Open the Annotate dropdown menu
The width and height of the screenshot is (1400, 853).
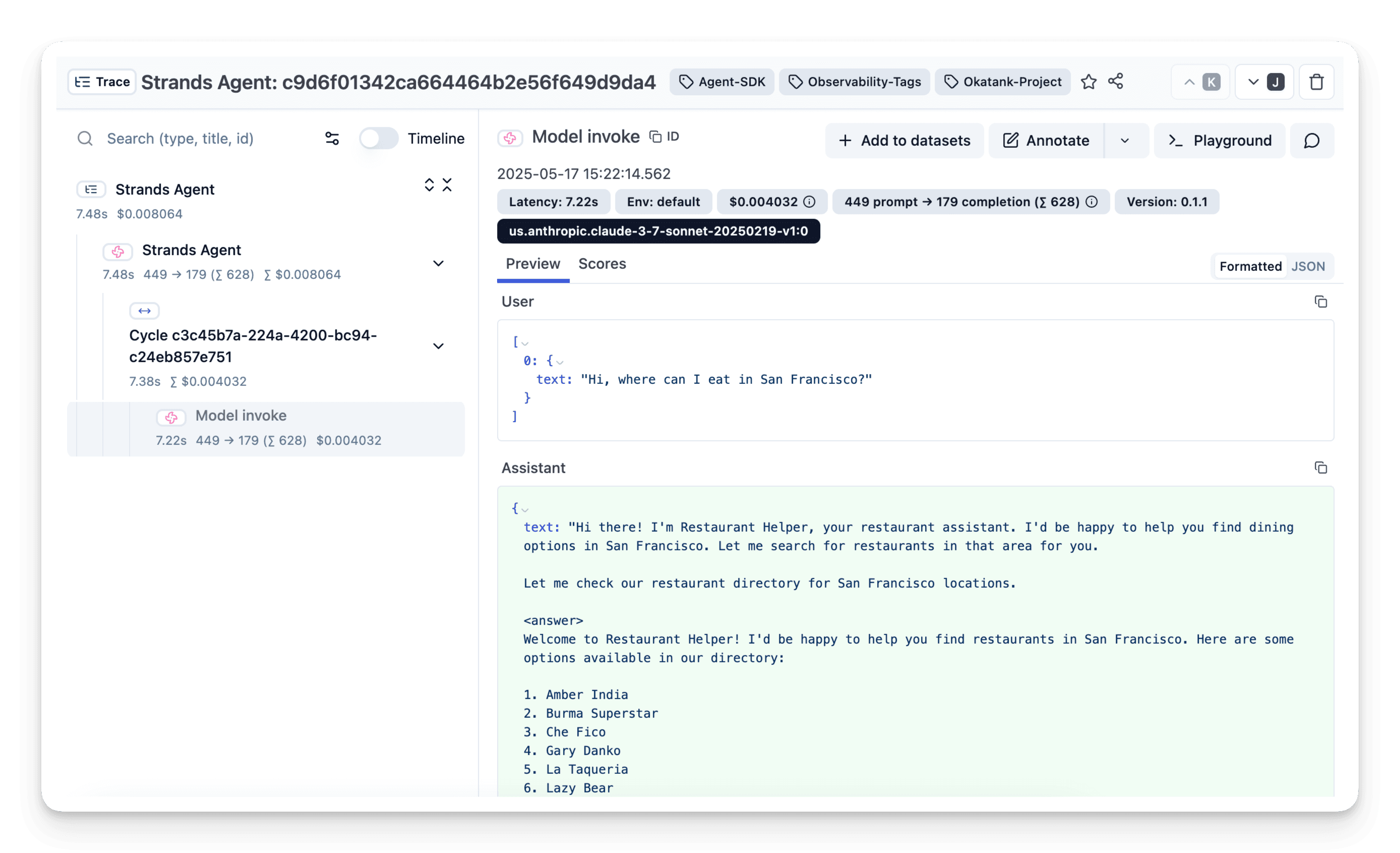(x=1126, y=140)
